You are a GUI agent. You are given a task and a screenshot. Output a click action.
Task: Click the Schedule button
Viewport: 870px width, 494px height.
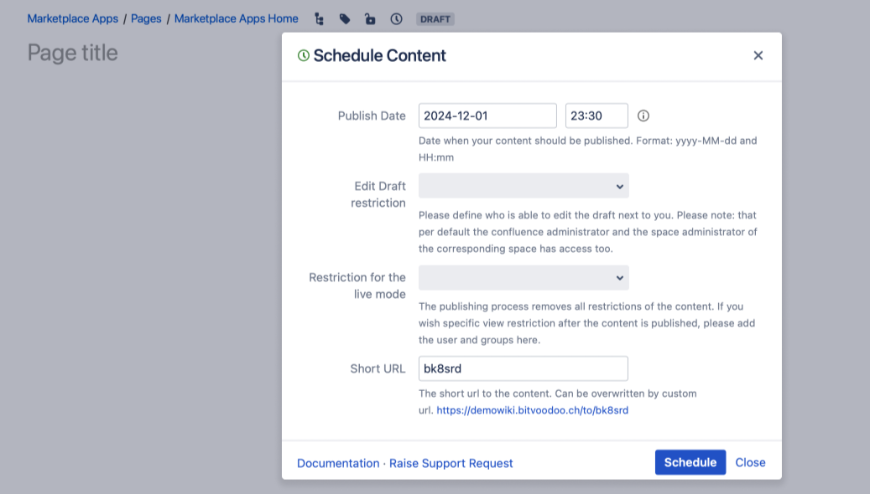[690, 462]
